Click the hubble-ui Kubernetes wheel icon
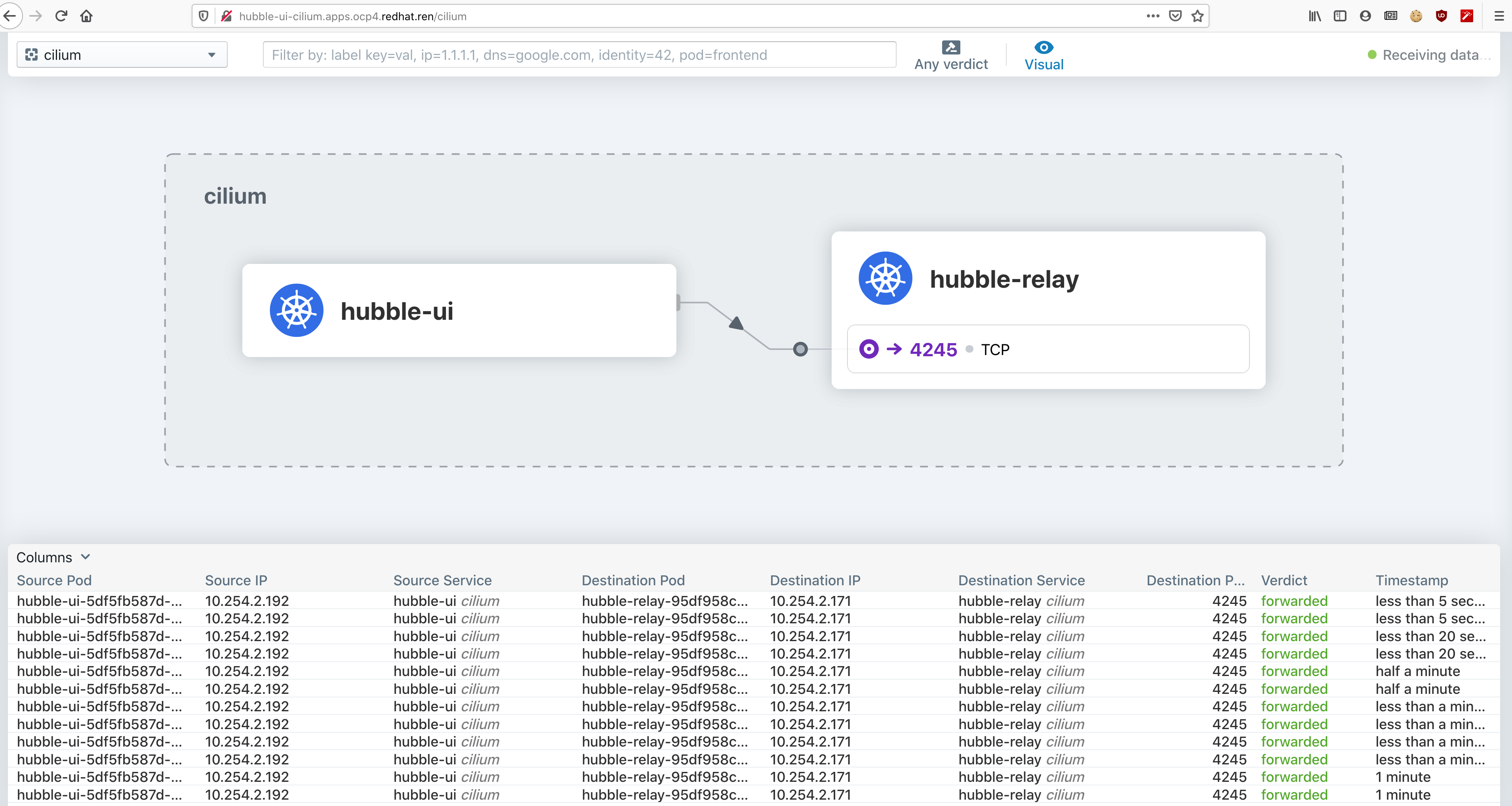Screen dimensions: 1512x806 pos(296,310)
